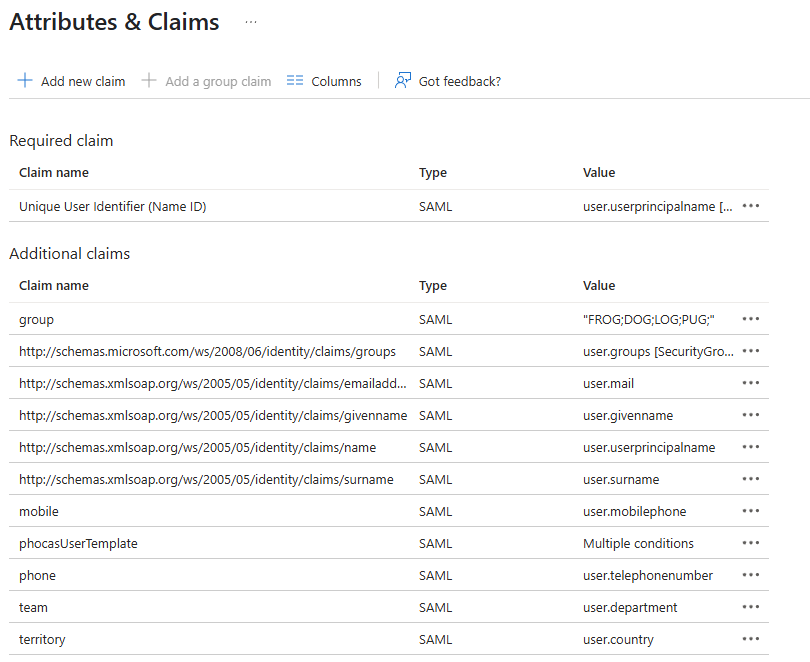Open more options for Unique User Identifier row
The width and height of the screenshot is (810, 662).
[x=751, y=206]
